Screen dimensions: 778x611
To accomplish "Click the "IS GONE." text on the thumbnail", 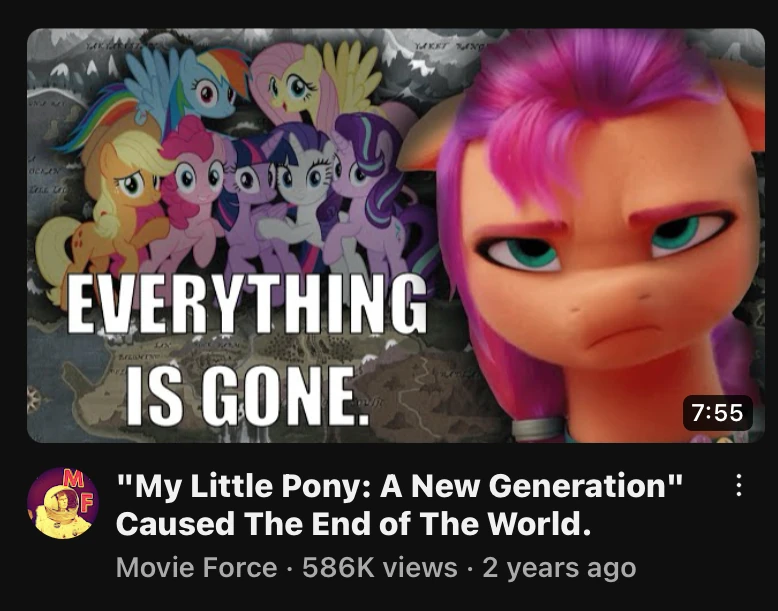I will (248, 396).
